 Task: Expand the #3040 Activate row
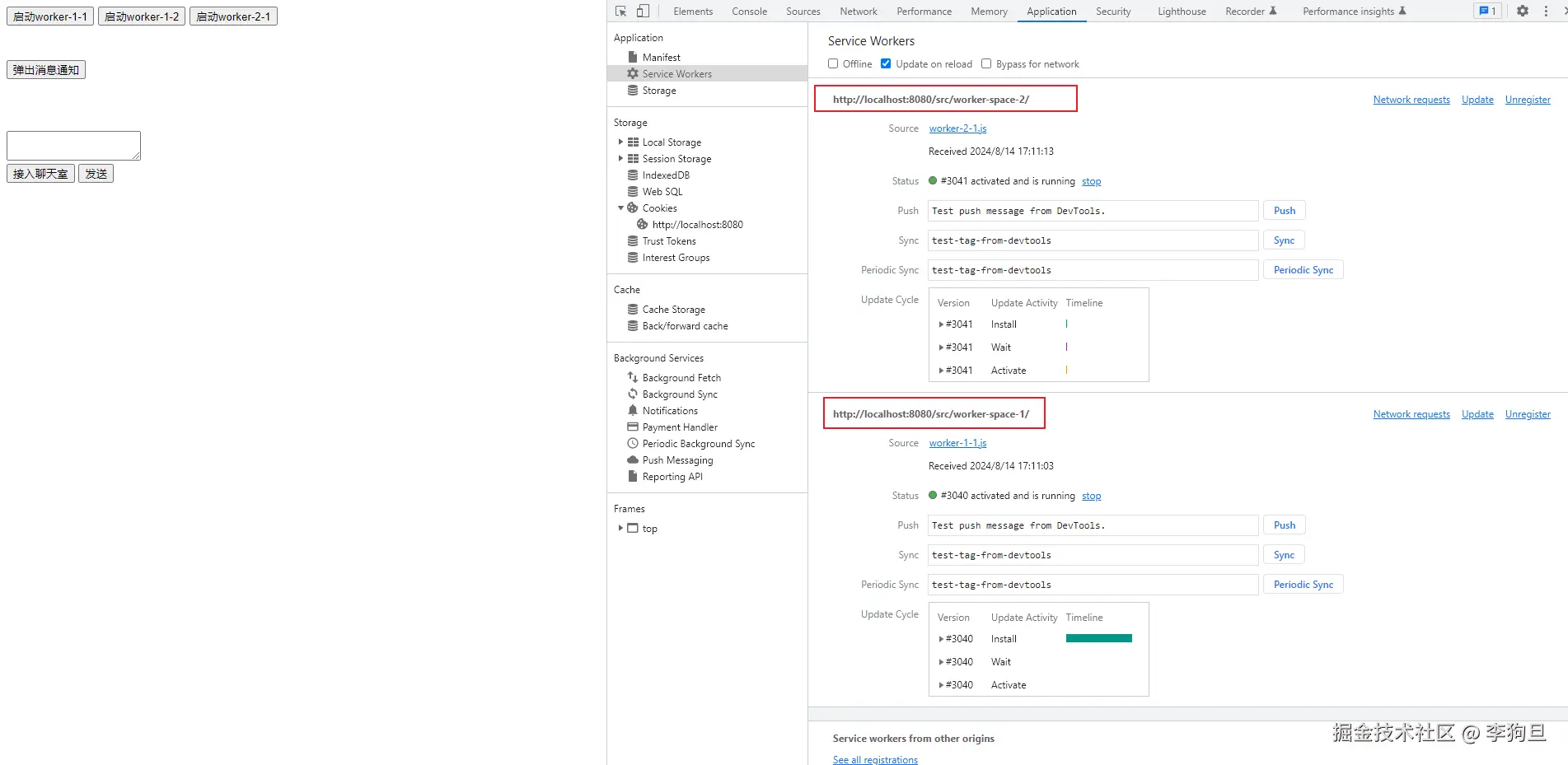pos(941,685)
